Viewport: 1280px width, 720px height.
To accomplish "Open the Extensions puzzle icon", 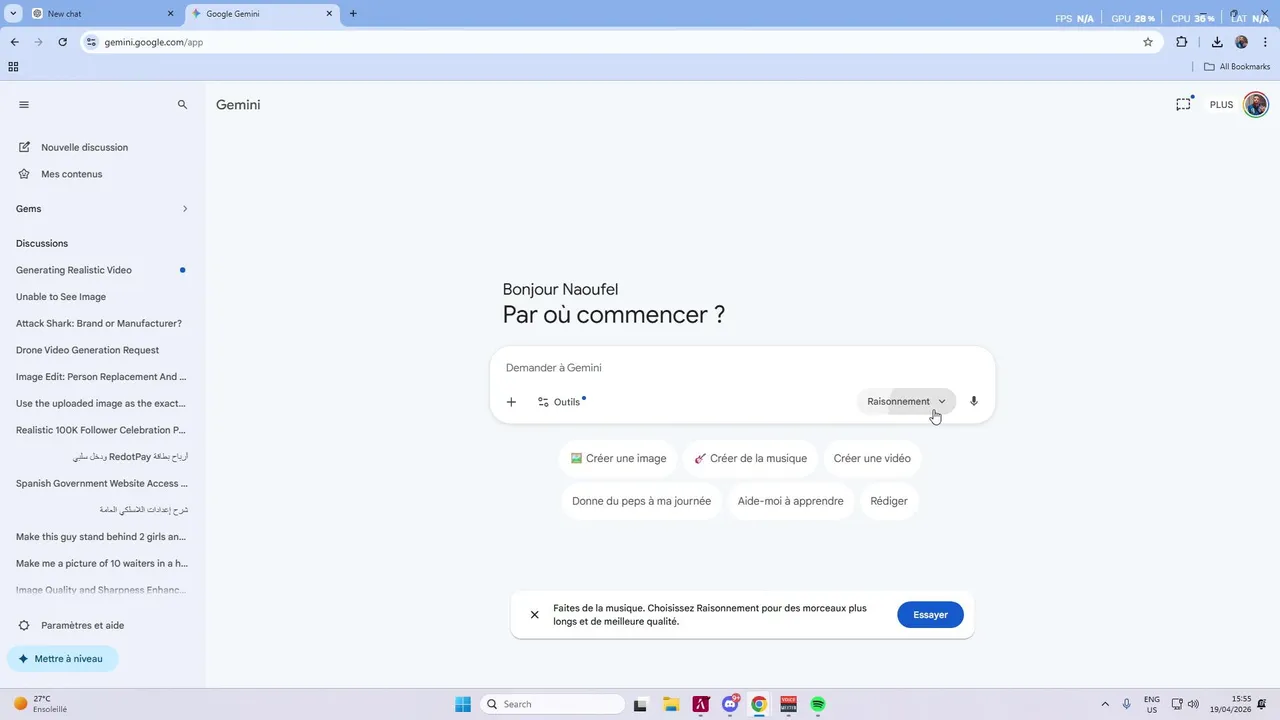I will click(x=1182, y=42).
